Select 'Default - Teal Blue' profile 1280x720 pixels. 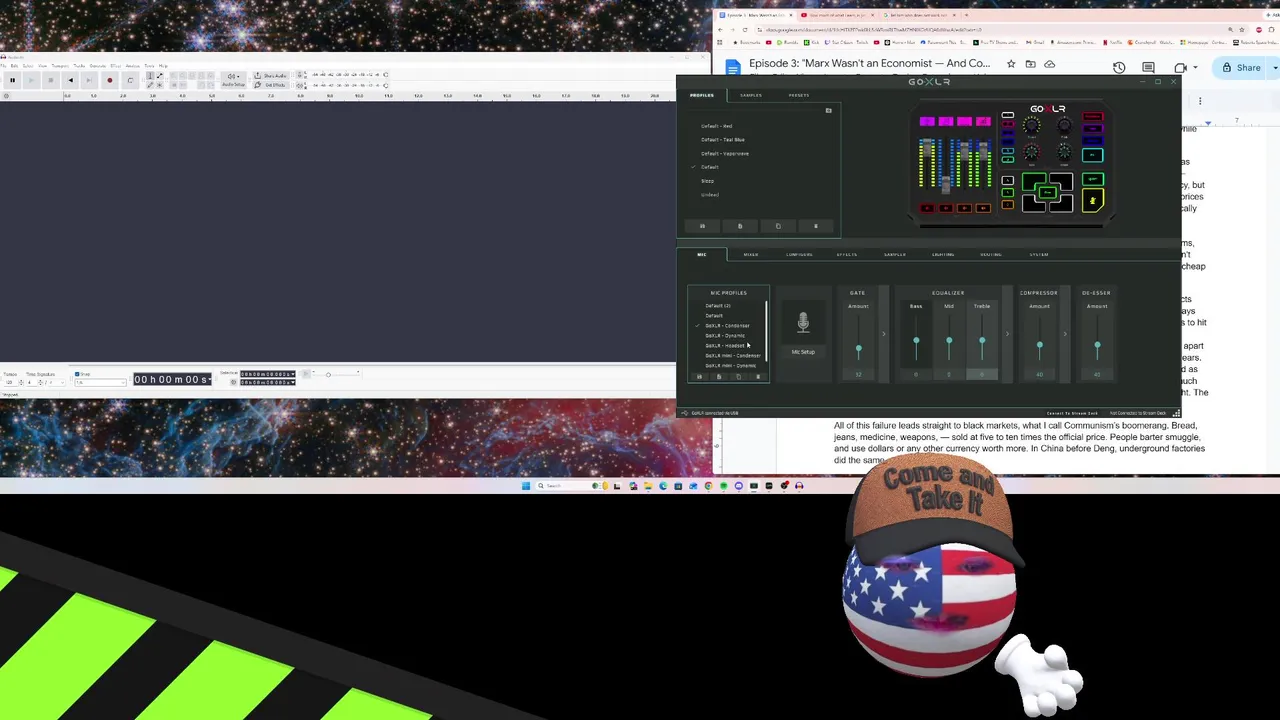pos(723,140)
